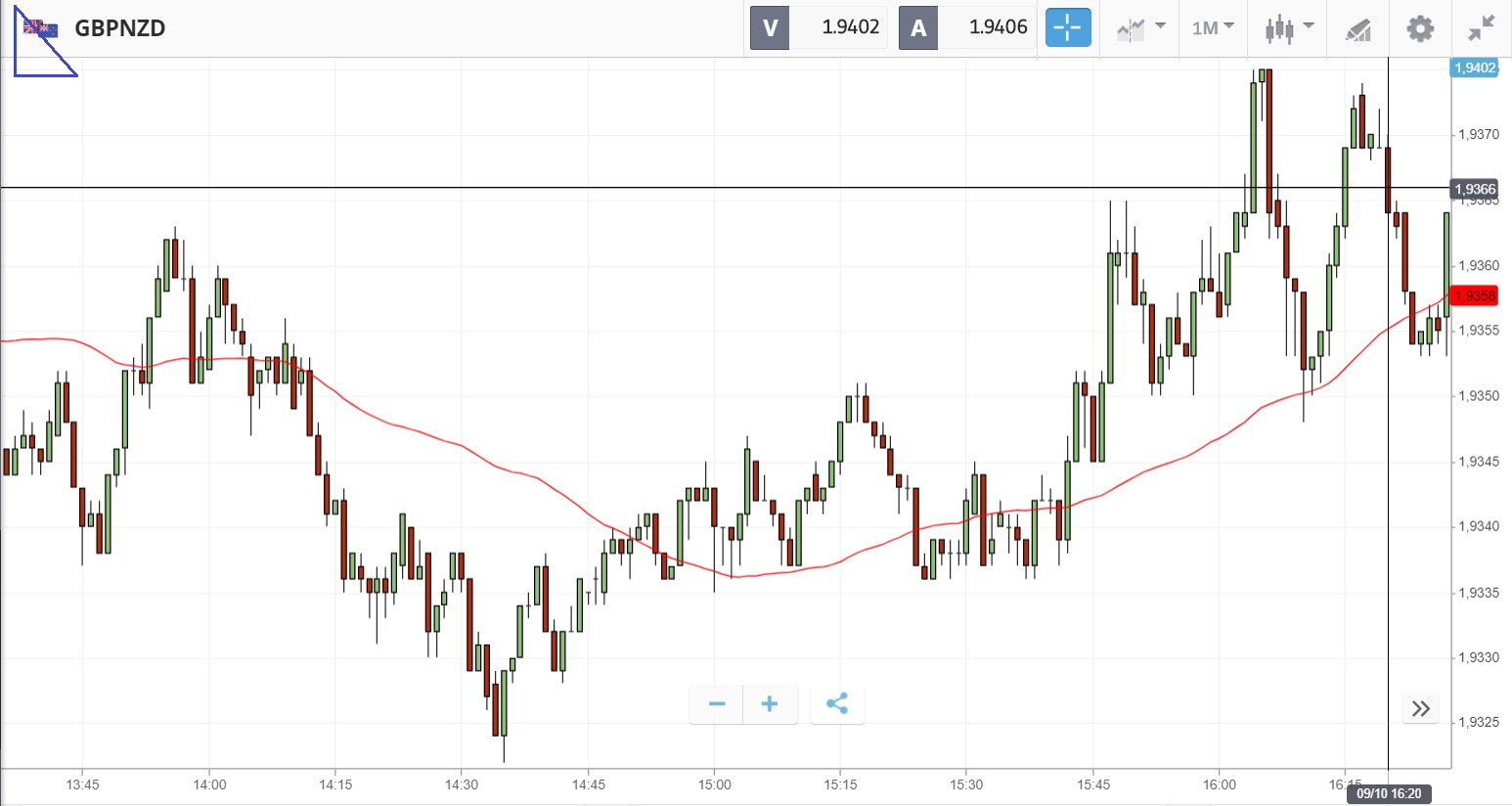Click the GBPNZD instrument name
Screen dimensions: 1512x806
[120, 27]
